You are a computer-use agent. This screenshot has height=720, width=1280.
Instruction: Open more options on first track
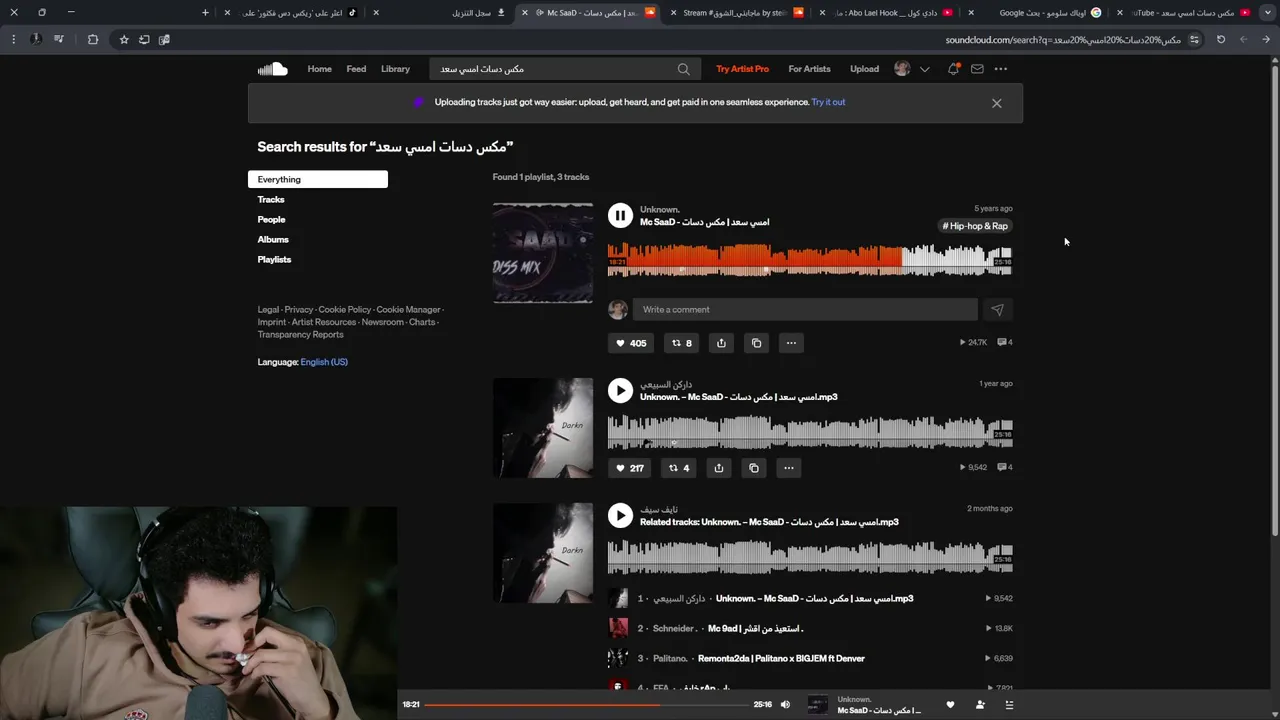pyautogui.click(x=791, y=343)
